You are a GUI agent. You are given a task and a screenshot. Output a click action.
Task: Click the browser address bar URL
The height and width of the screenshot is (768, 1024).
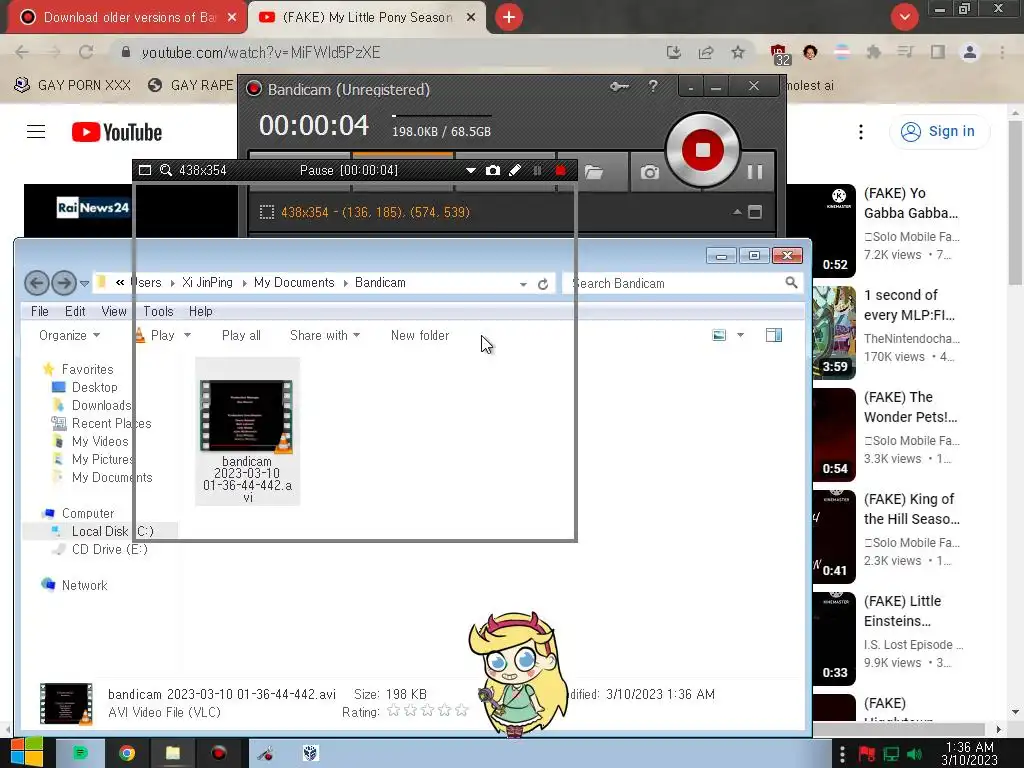click(261, 52)
